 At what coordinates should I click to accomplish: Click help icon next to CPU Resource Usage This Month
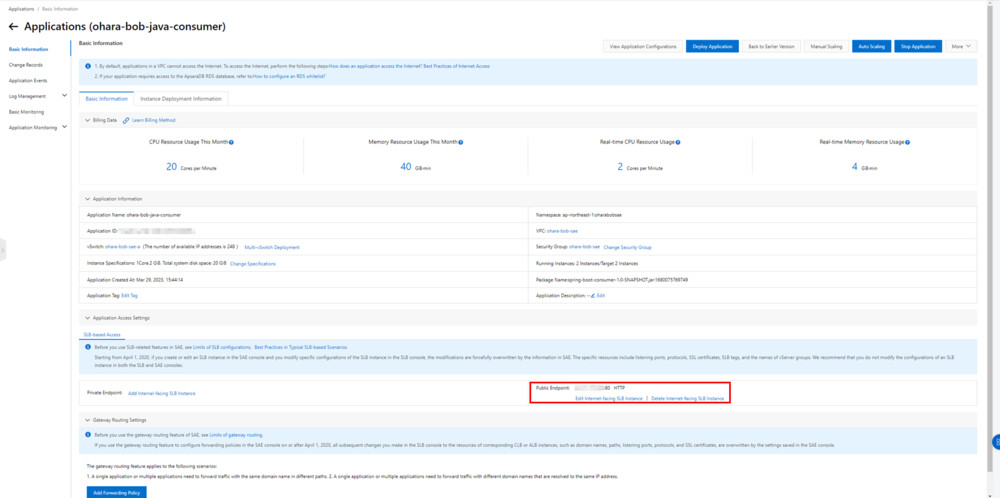[x=231, y=143]
